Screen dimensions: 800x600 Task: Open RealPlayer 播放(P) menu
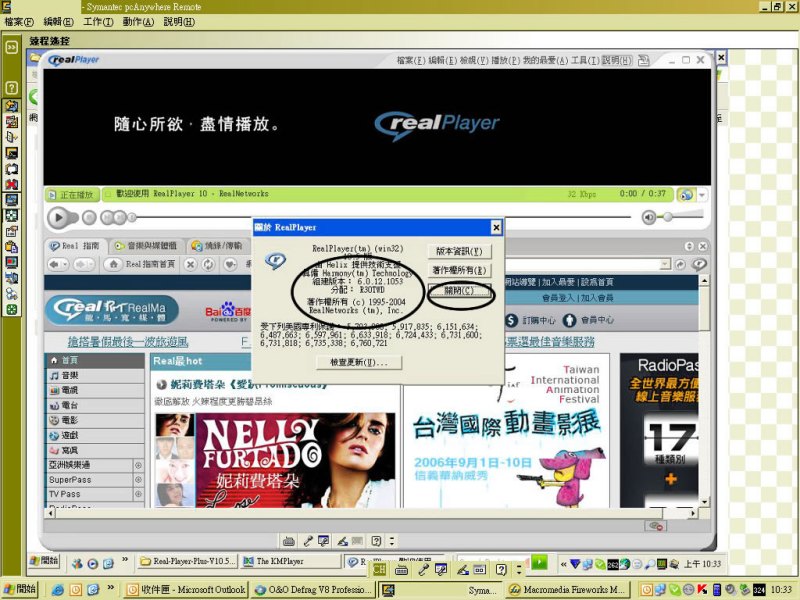(505, 60)
